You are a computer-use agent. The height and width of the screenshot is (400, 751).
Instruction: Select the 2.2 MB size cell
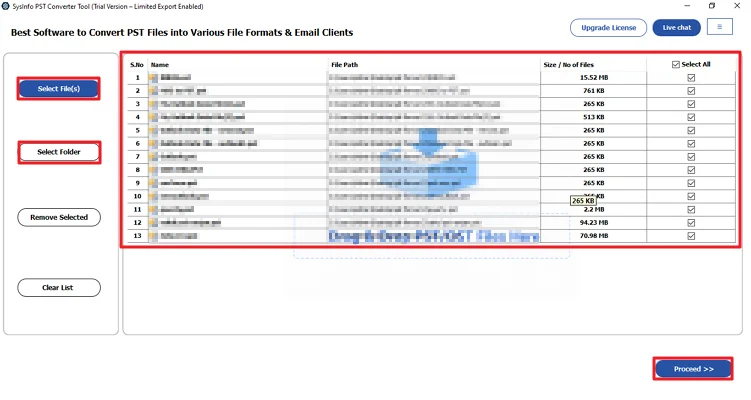pos(594,209)
